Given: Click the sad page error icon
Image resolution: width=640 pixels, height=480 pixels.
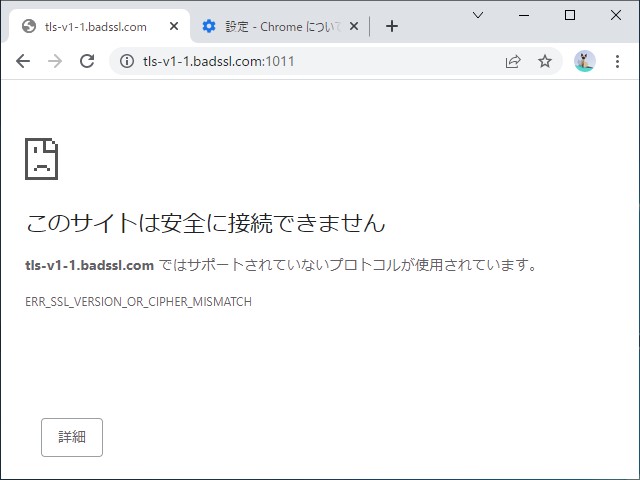Looking at the screenshot, I should 42,159.
